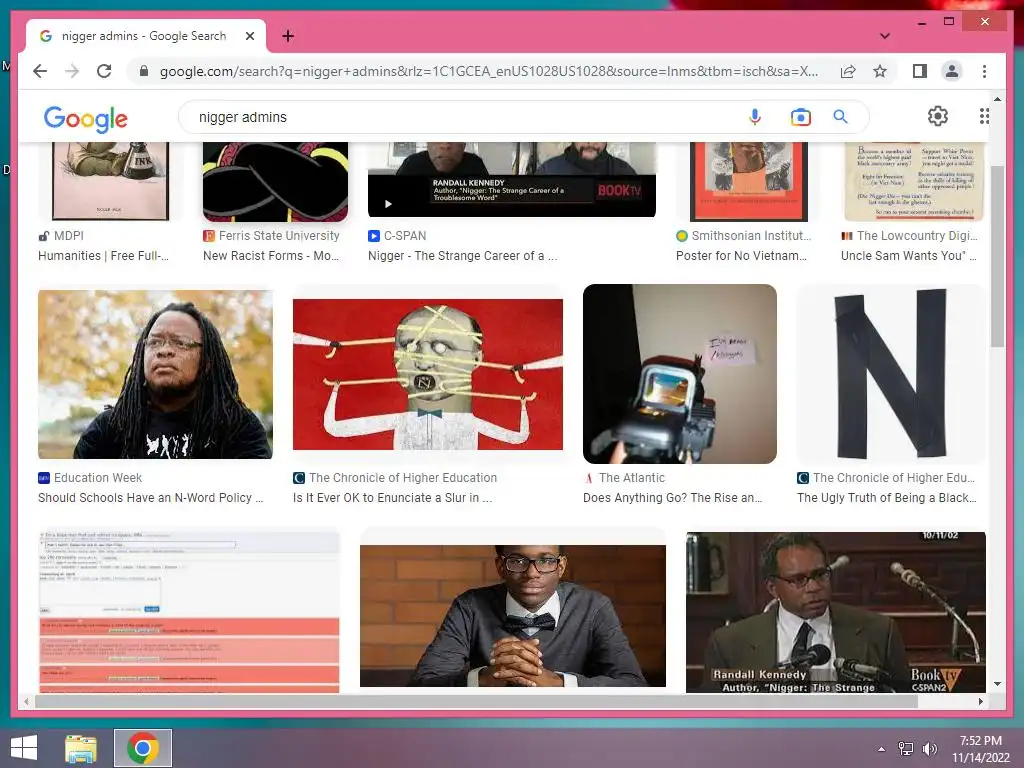Search by image with the camera icon
Screen dimensions: 1024x768
pos(800,117)
